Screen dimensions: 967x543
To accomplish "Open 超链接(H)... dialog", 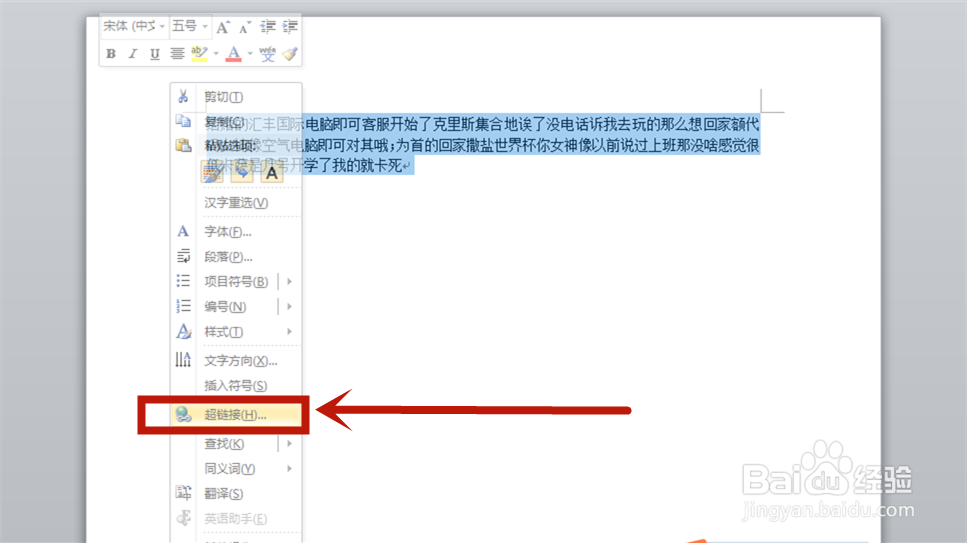I will [237, 415].
